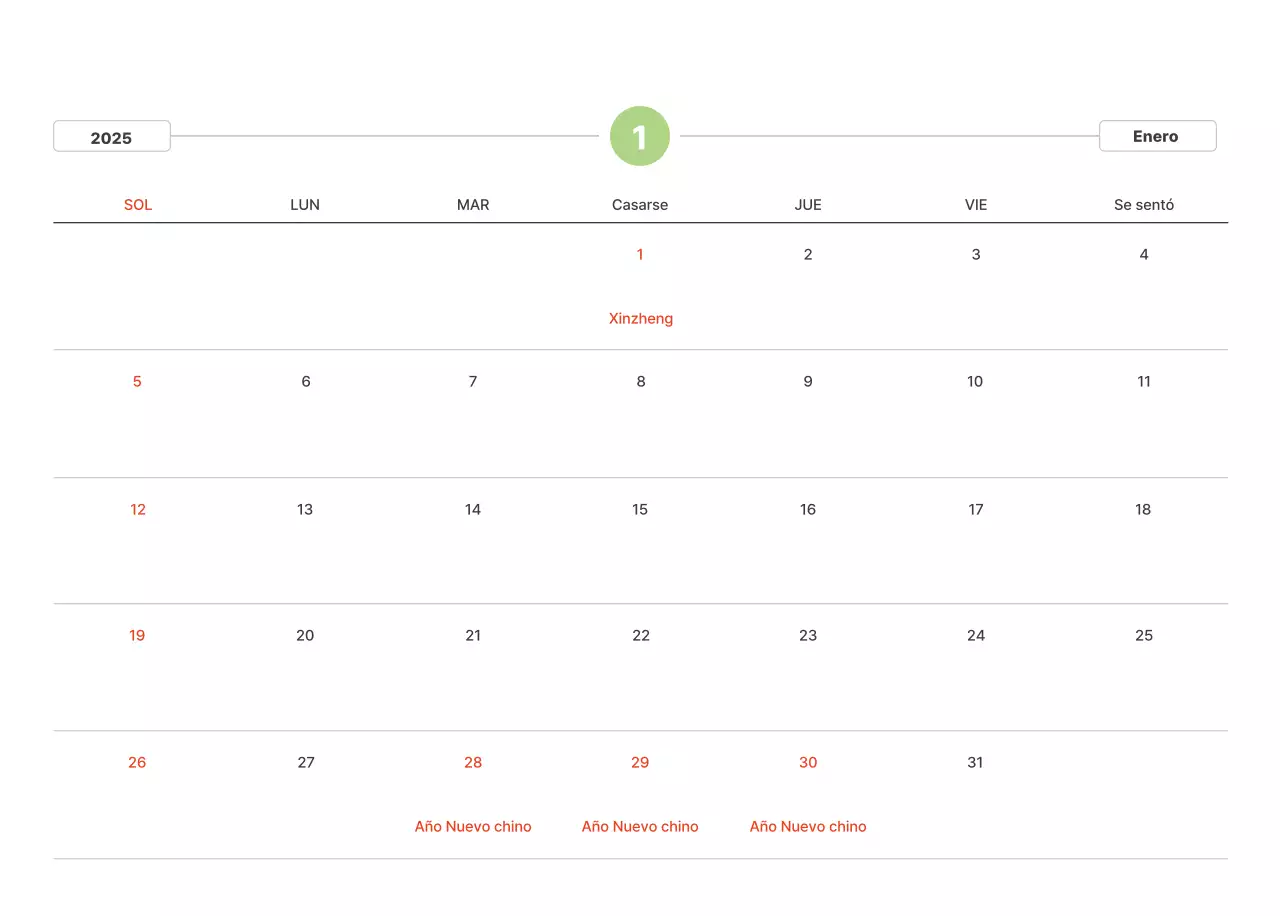The height and width of the screenshot is (916, 1280).
Task: Click Año Nuevo chino label under 29
Action: tap(640, 827)
